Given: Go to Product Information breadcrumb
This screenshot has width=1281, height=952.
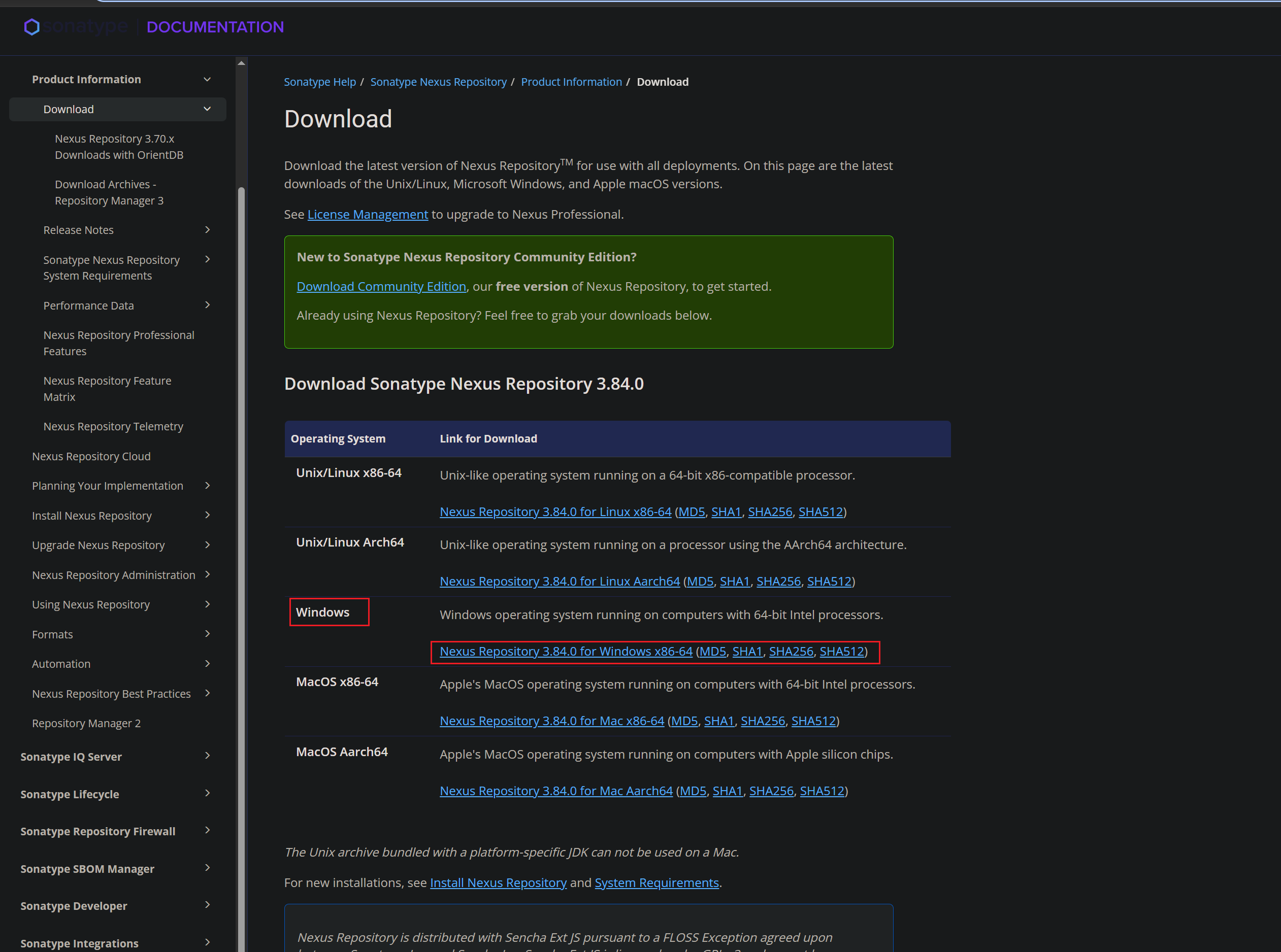Looking at the screenshot, I should point(571,82).
